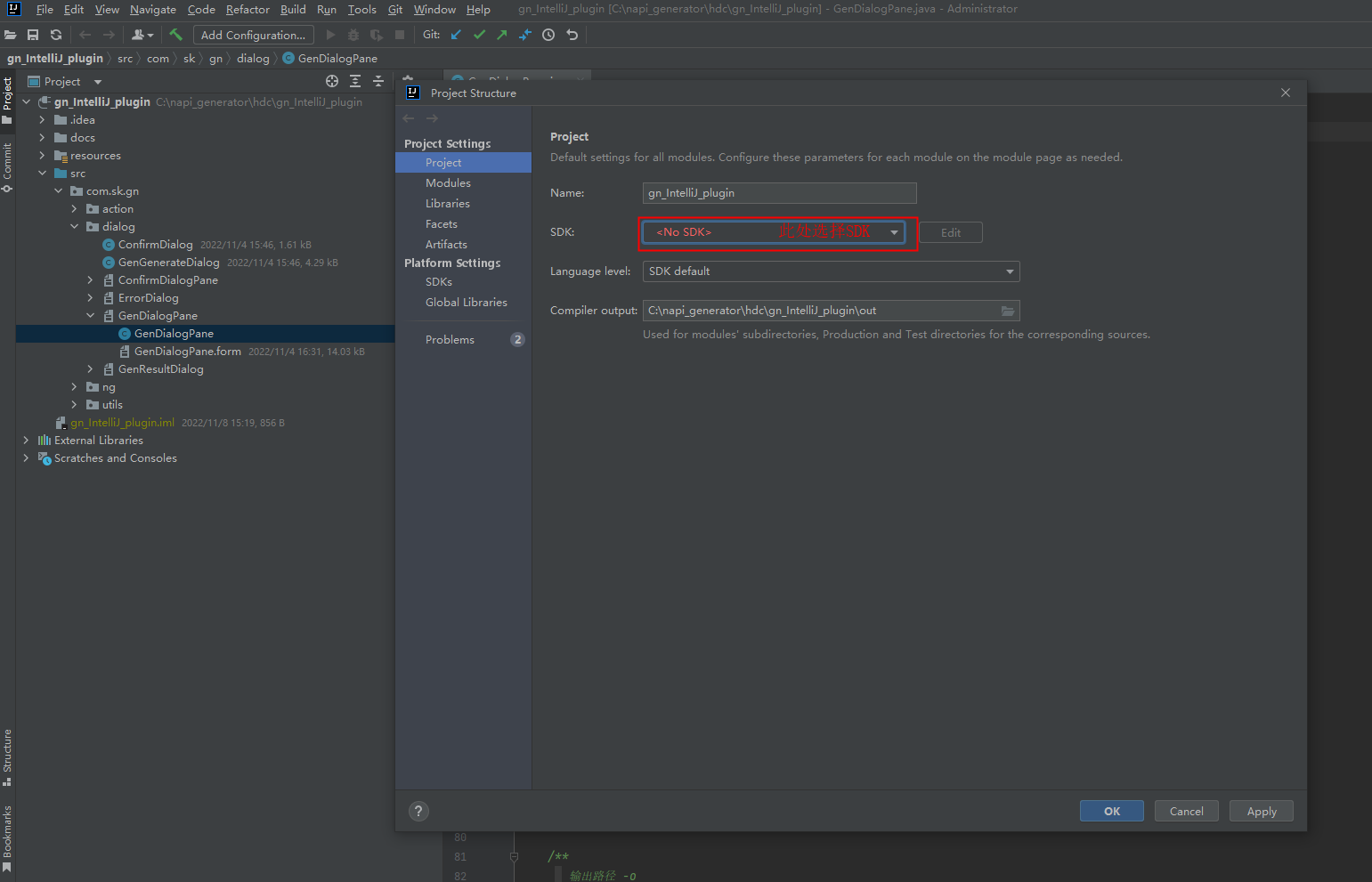Screen dimensions: 1372x882
Task: Open the No SDK dropdown
Action: [x=774, y=231]
